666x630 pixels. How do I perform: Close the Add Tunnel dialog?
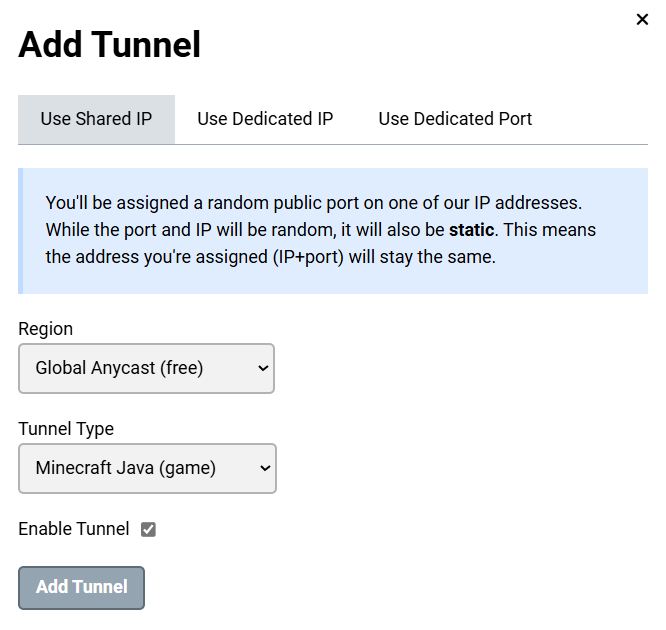pos(642,19)
